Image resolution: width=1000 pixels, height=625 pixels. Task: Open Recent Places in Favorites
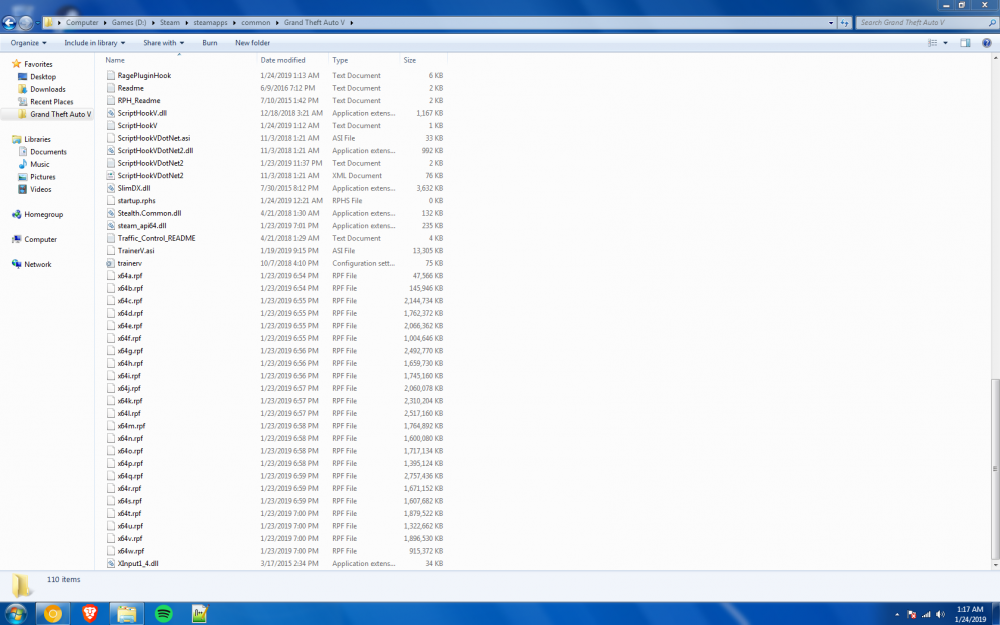click(52, 101)
